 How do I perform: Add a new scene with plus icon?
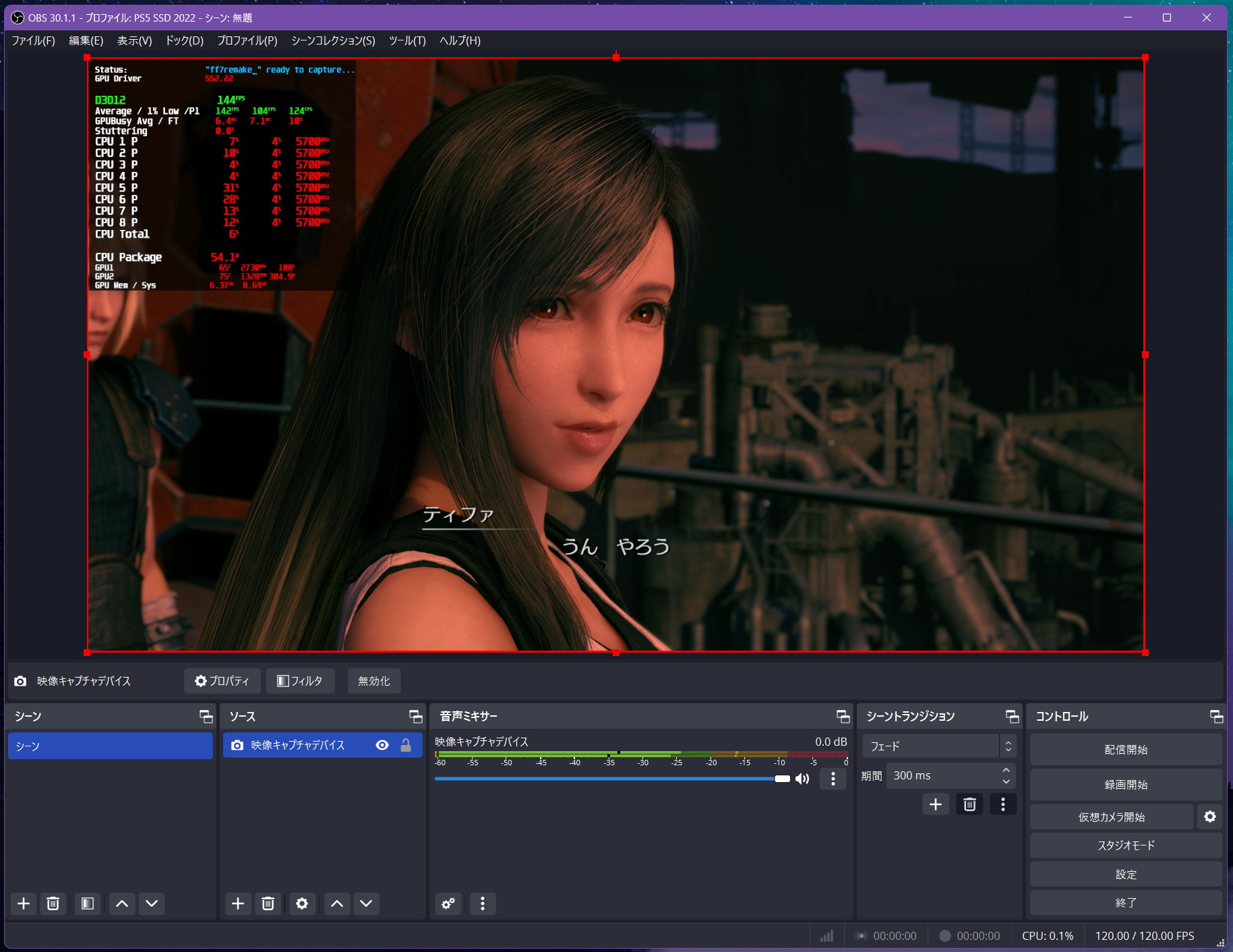tap(24, 903)
